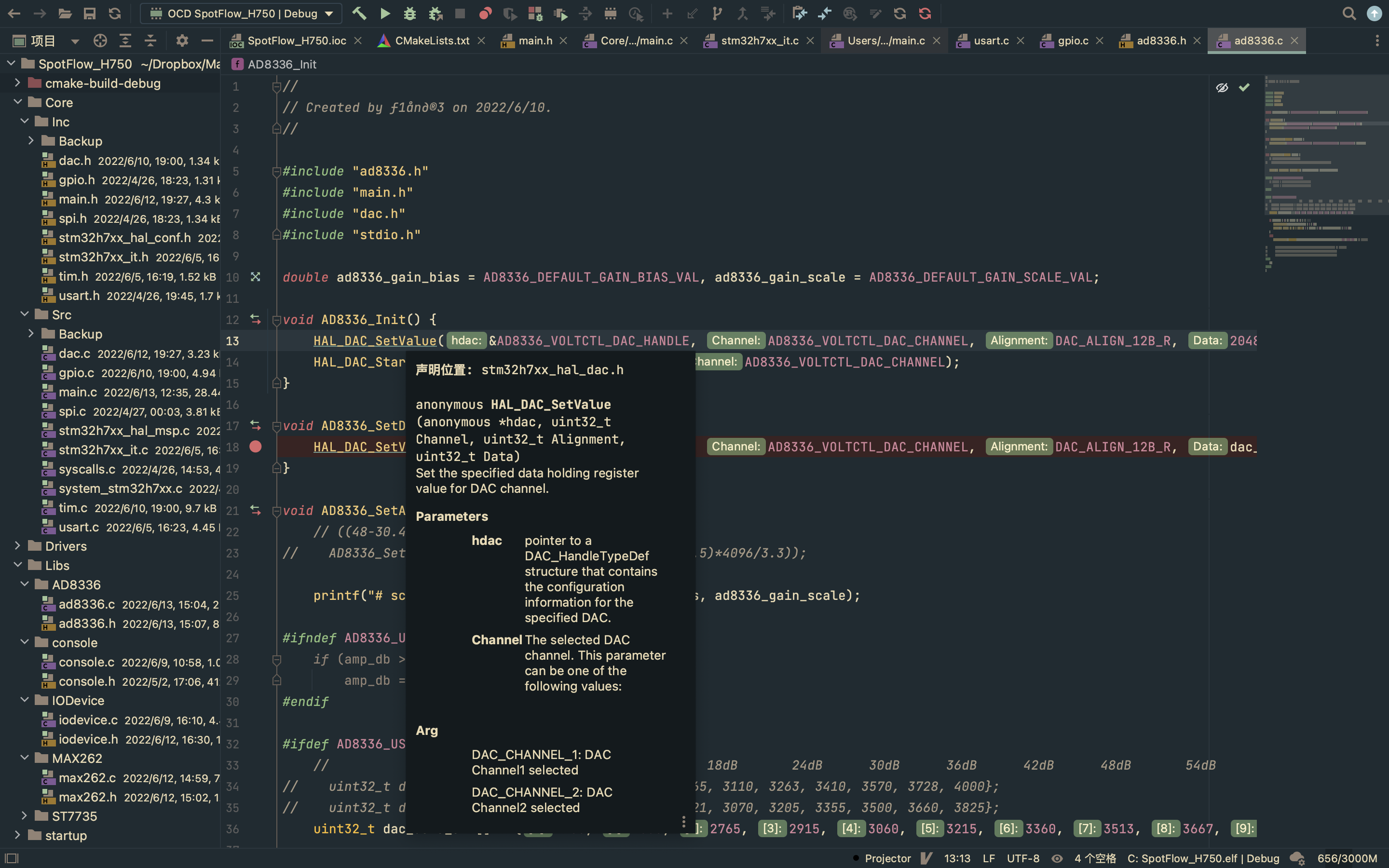Close the main.h tab
Screen dimensions: 1389x868
pos(563,41)
